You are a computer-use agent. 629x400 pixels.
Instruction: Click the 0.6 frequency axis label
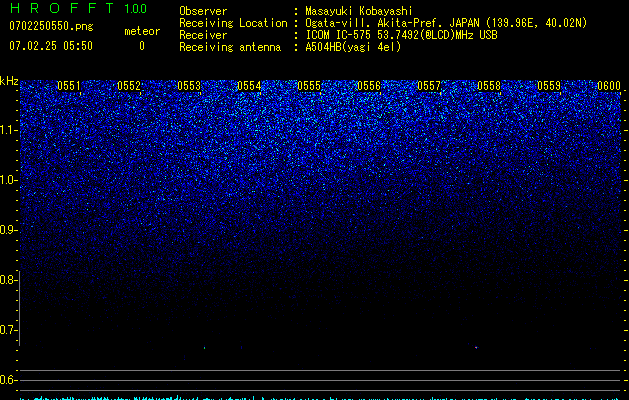point(9,380)
